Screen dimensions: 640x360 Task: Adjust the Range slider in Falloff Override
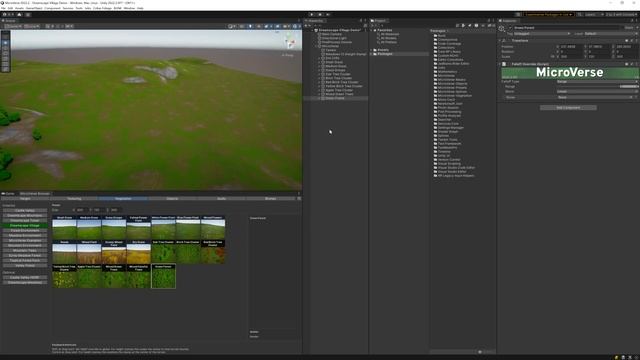pyautogui.click(x=597, y=87)
